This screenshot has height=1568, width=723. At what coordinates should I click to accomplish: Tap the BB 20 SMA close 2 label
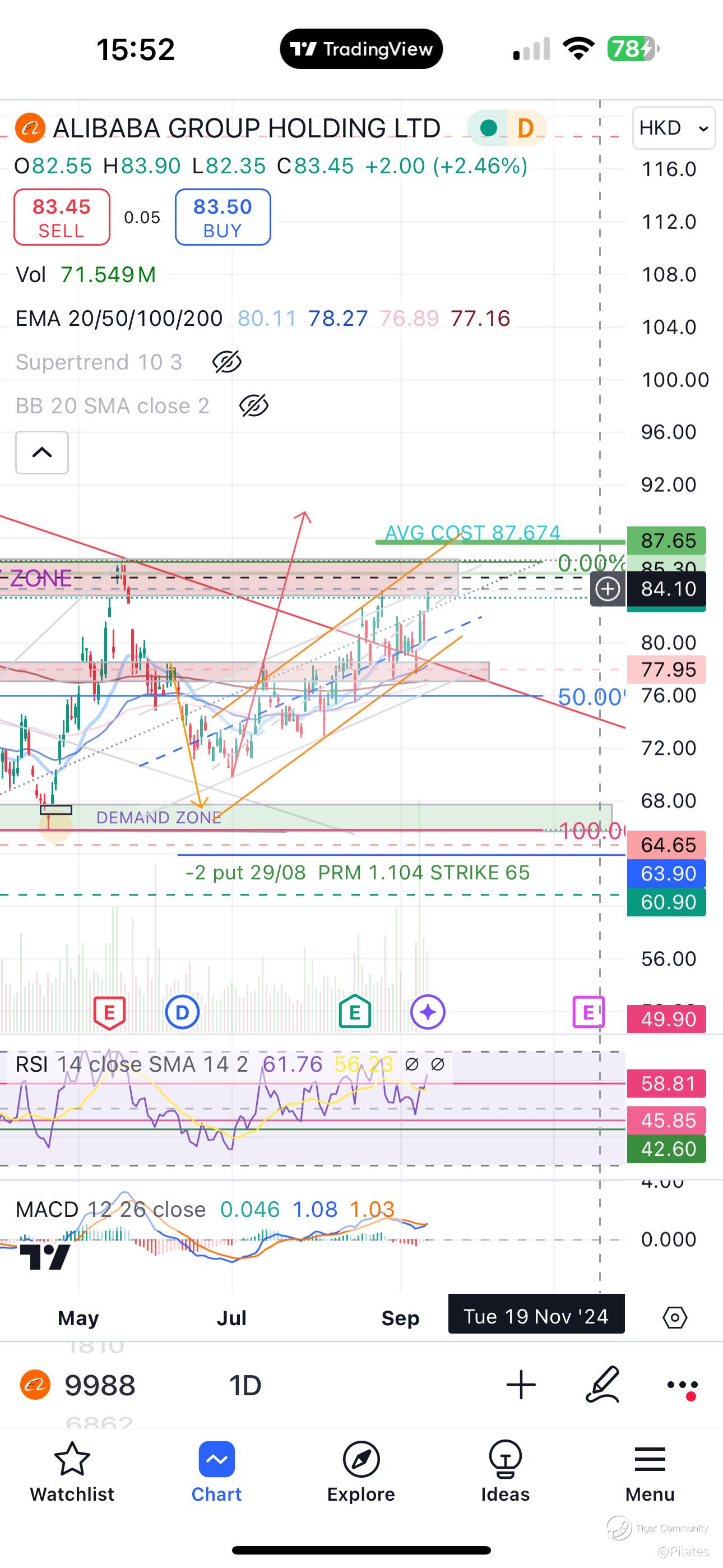113,406
